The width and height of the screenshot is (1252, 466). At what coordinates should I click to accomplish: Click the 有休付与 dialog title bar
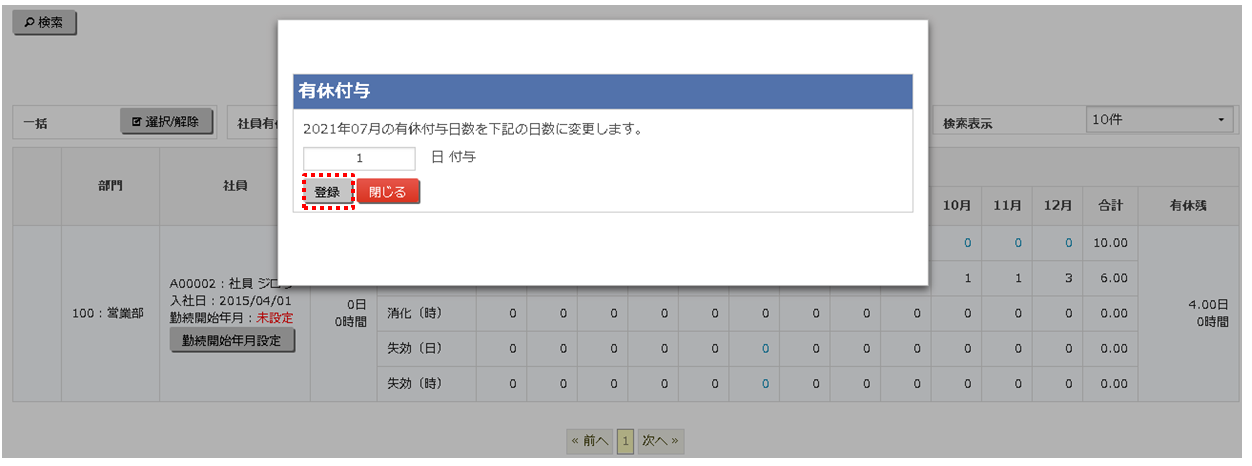[x=603, y=91]
